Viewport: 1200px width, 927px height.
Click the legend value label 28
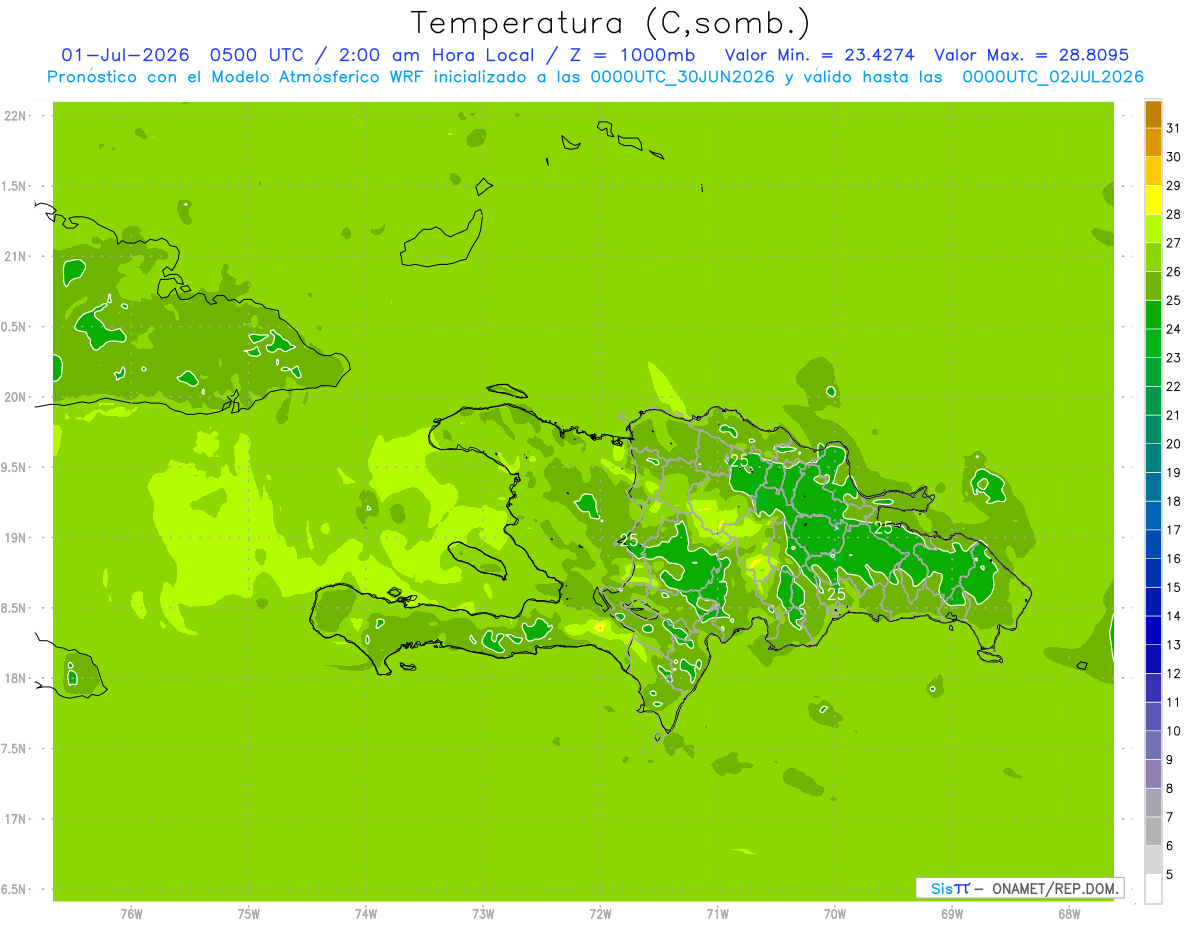coord(1174,214)
